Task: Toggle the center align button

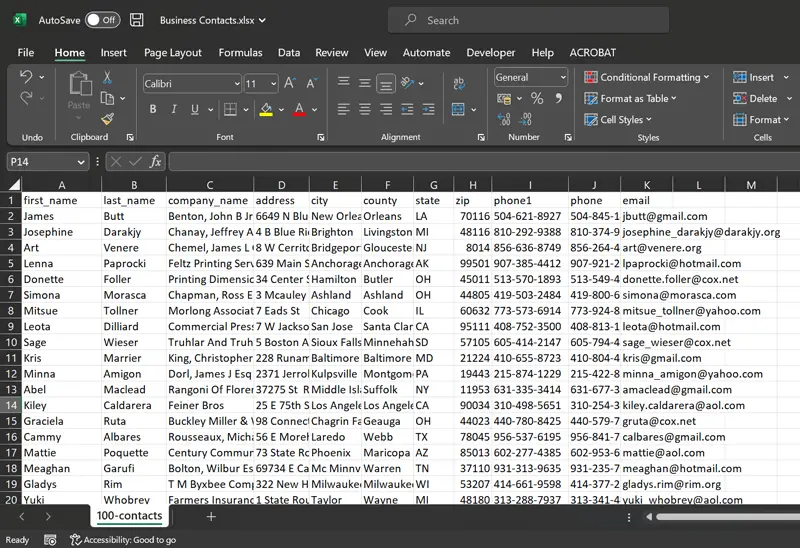Action: (365, 109)
